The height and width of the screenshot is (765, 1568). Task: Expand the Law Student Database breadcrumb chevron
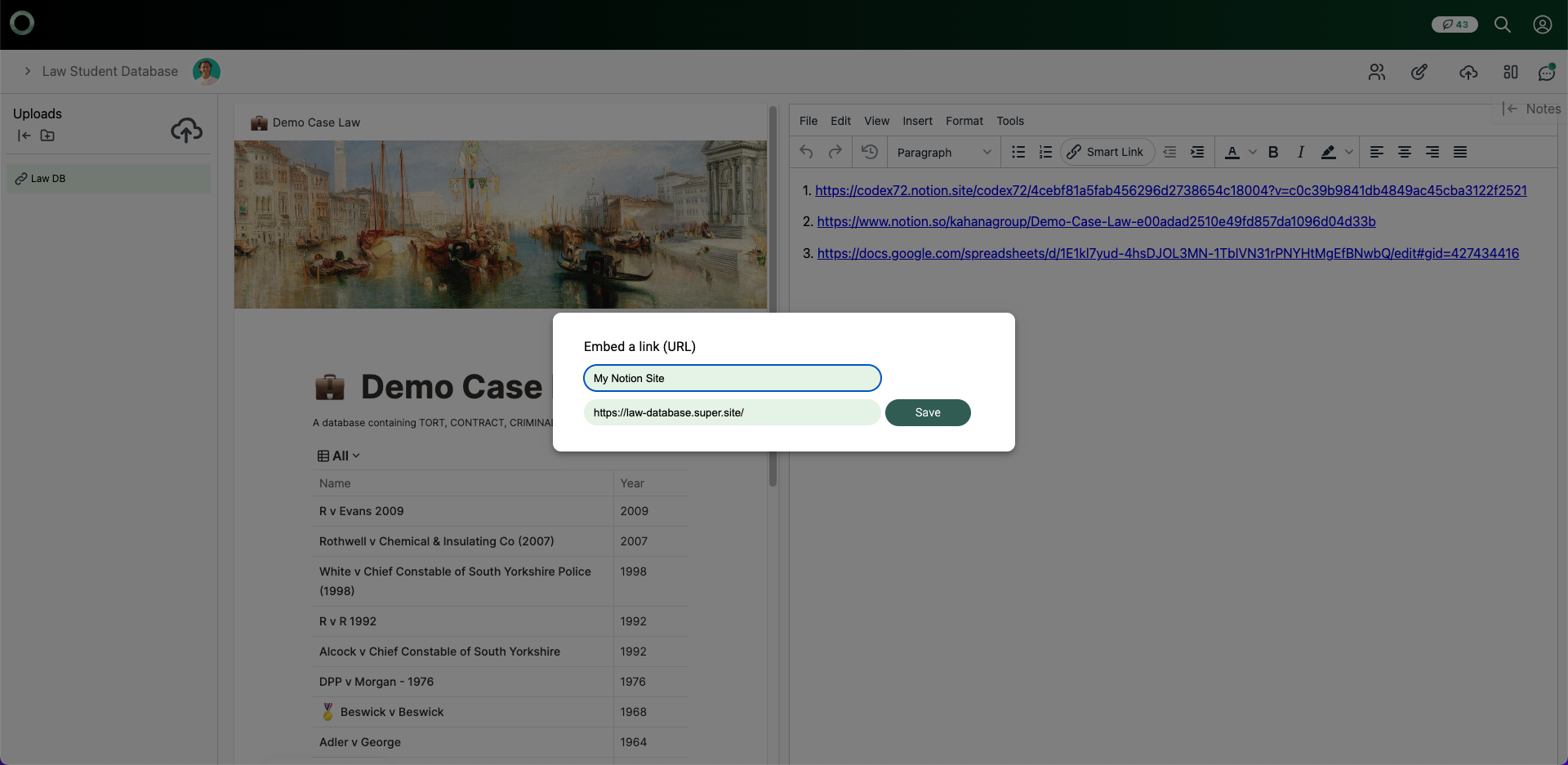(x=28, y=72)
